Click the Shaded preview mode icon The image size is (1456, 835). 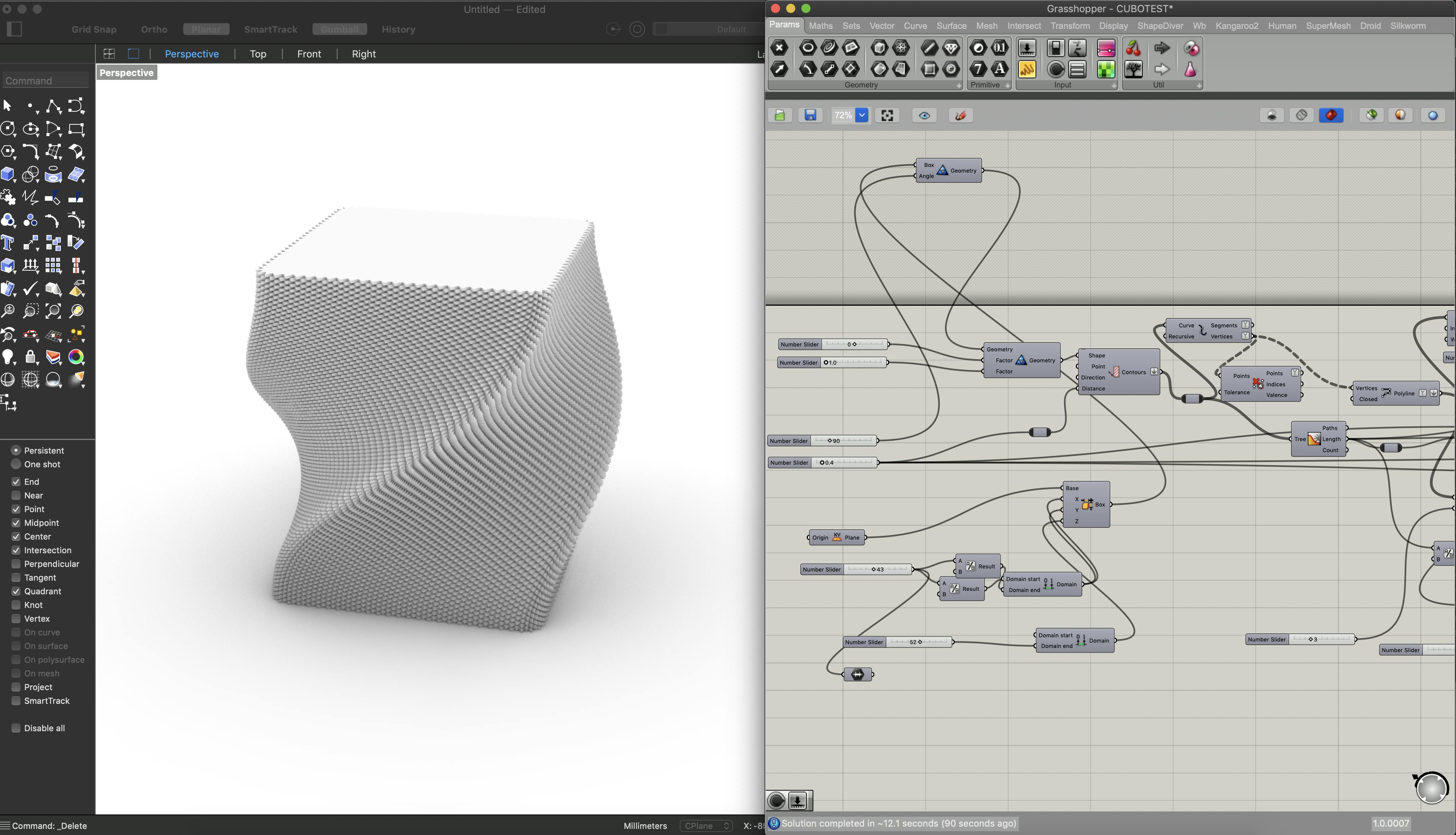(x=1331, y=115)
